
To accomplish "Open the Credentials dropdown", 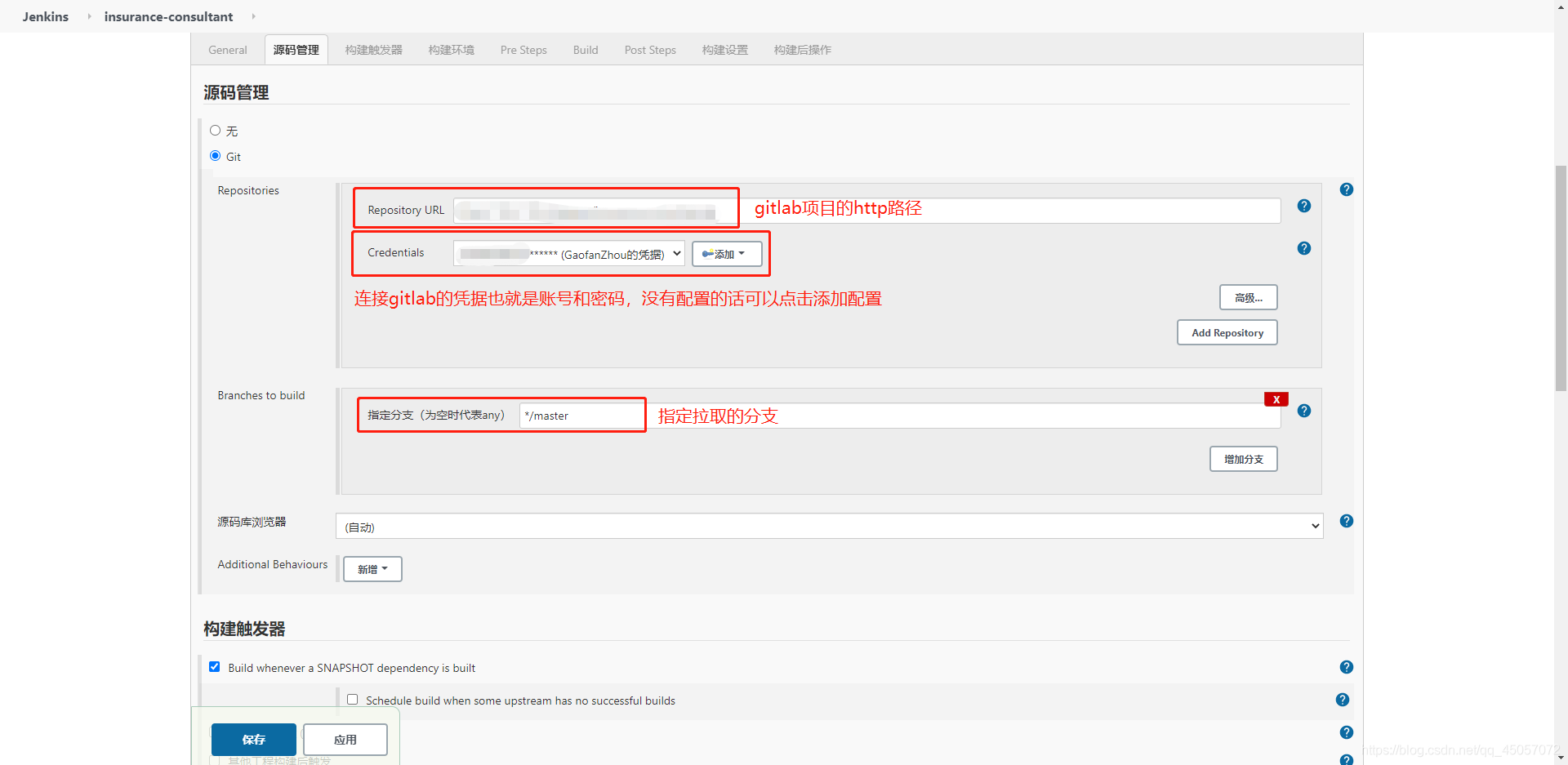I will [x=569, y=254].
